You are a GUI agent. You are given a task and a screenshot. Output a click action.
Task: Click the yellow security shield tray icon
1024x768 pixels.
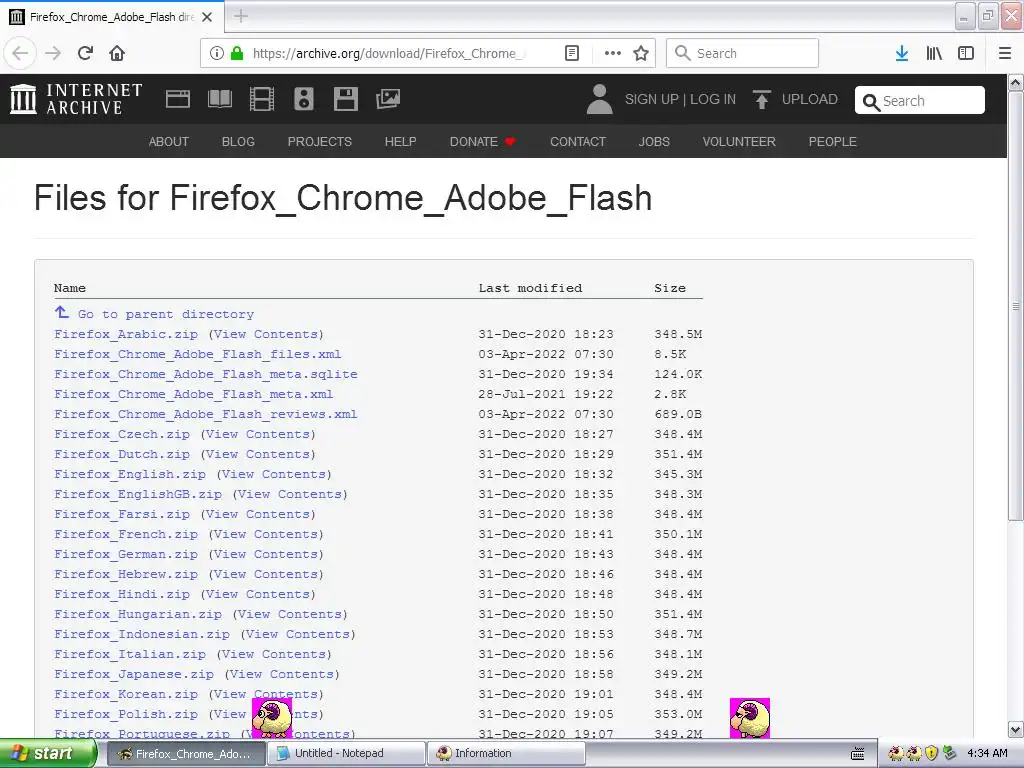point(932,753)
